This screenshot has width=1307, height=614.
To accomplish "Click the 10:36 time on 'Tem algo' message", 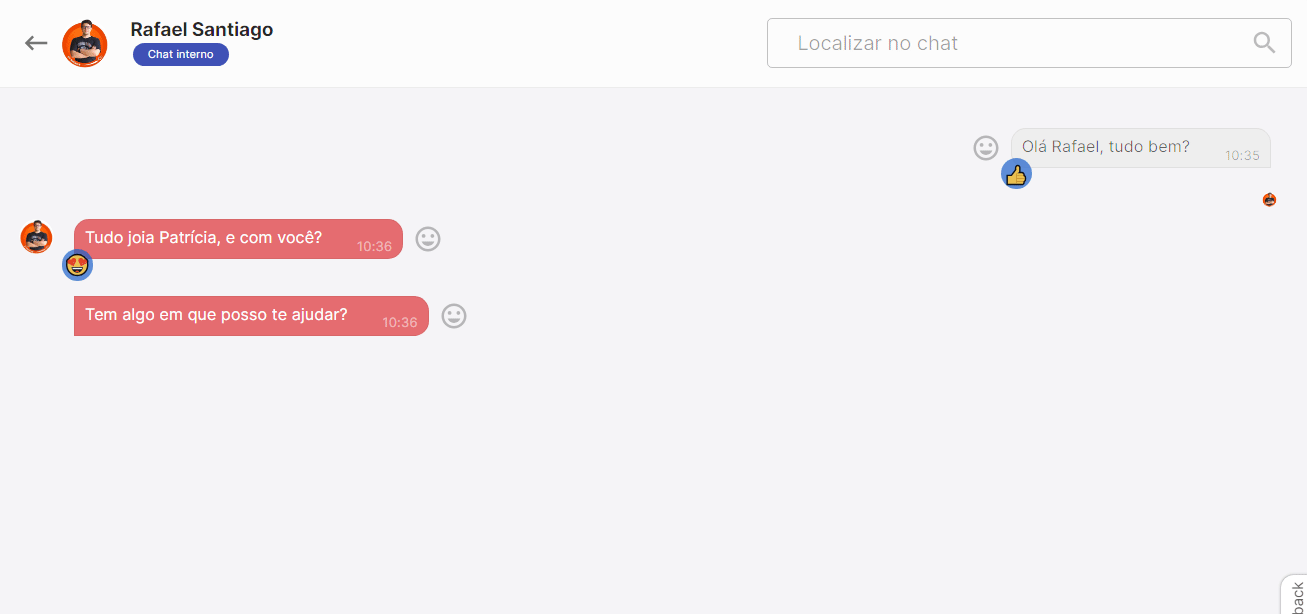I will [x=400, y=323].
